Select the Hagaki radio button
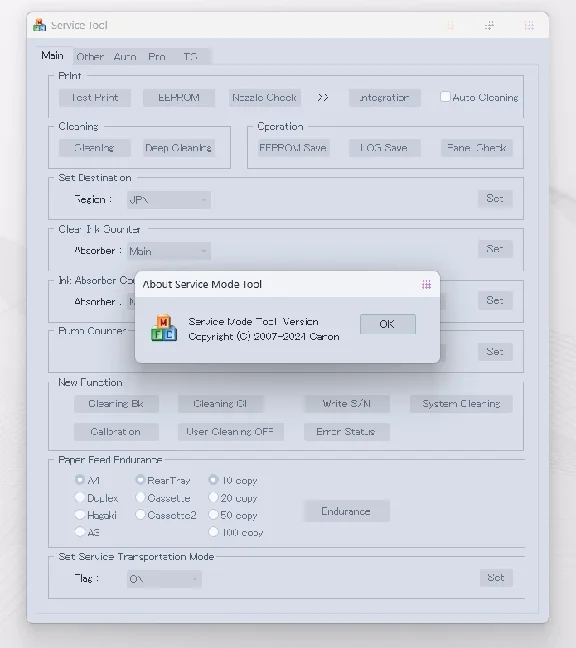Image resolution: width=576 pixels, height=648 pixels. coord(80,515)
